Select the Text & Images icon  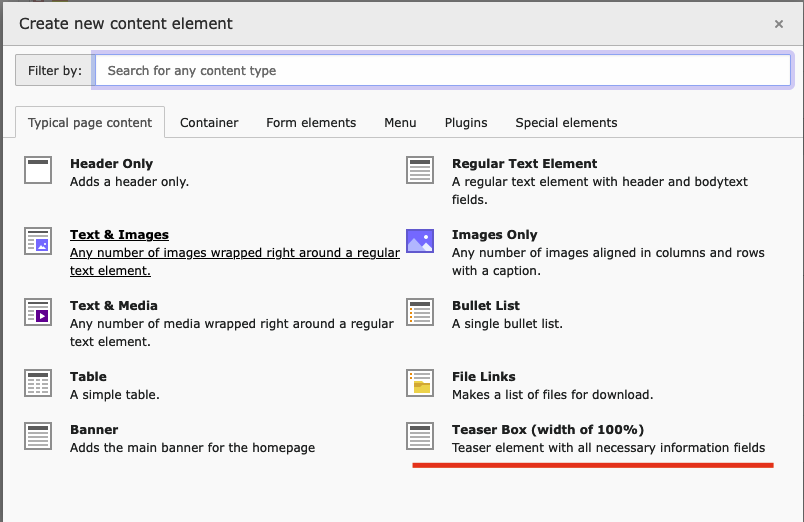pos(38,241)
